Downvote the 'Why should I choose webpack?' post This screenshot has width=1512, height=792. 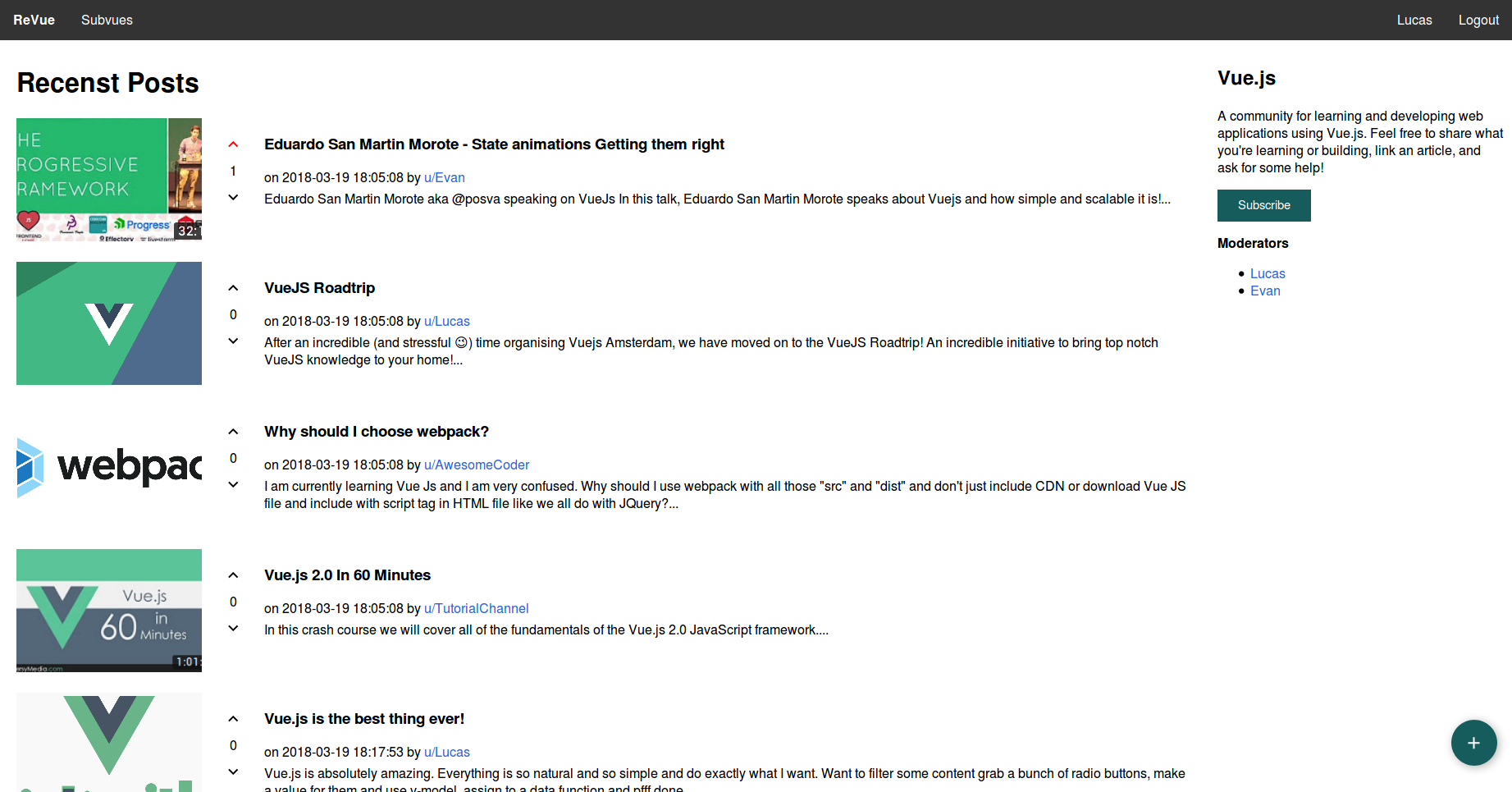(x=233, y=485)
